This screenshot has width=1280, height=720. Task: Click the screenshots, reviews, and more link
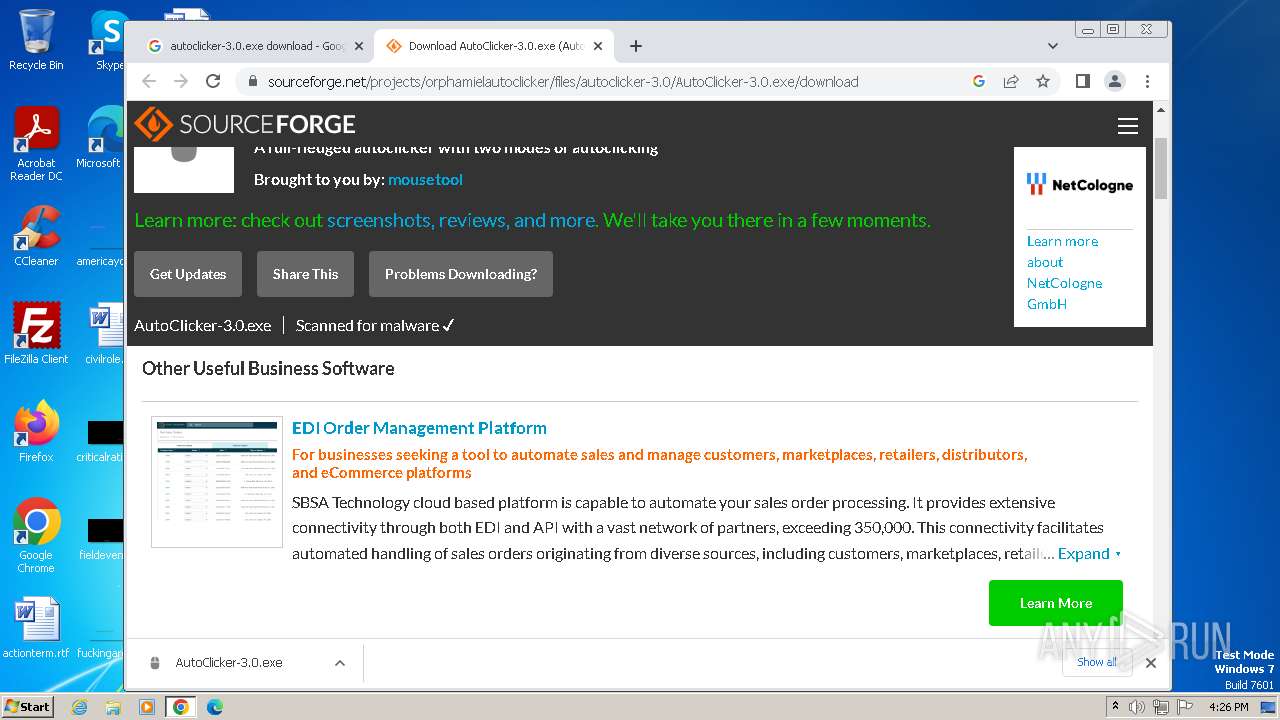point(462,220)
